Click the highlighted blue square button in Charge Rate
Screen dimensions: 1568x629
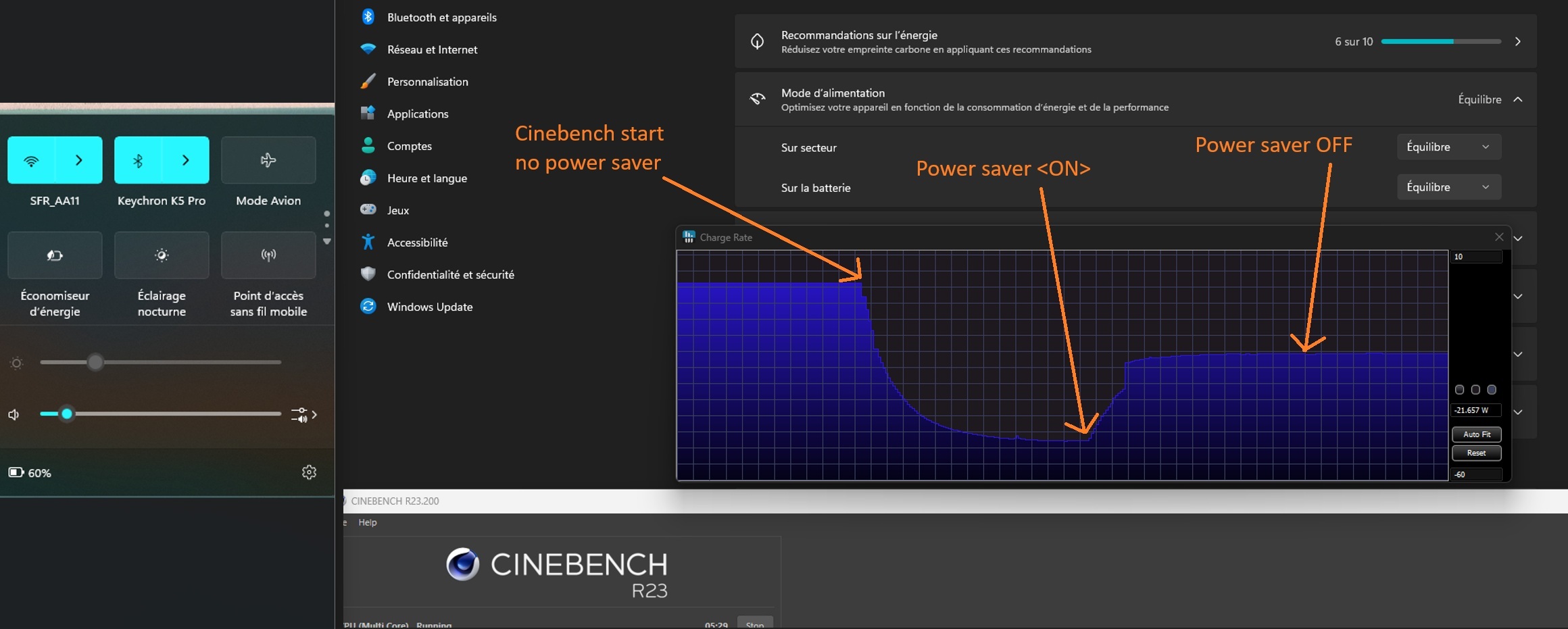pyautogui.click(x=1492, y=390)
